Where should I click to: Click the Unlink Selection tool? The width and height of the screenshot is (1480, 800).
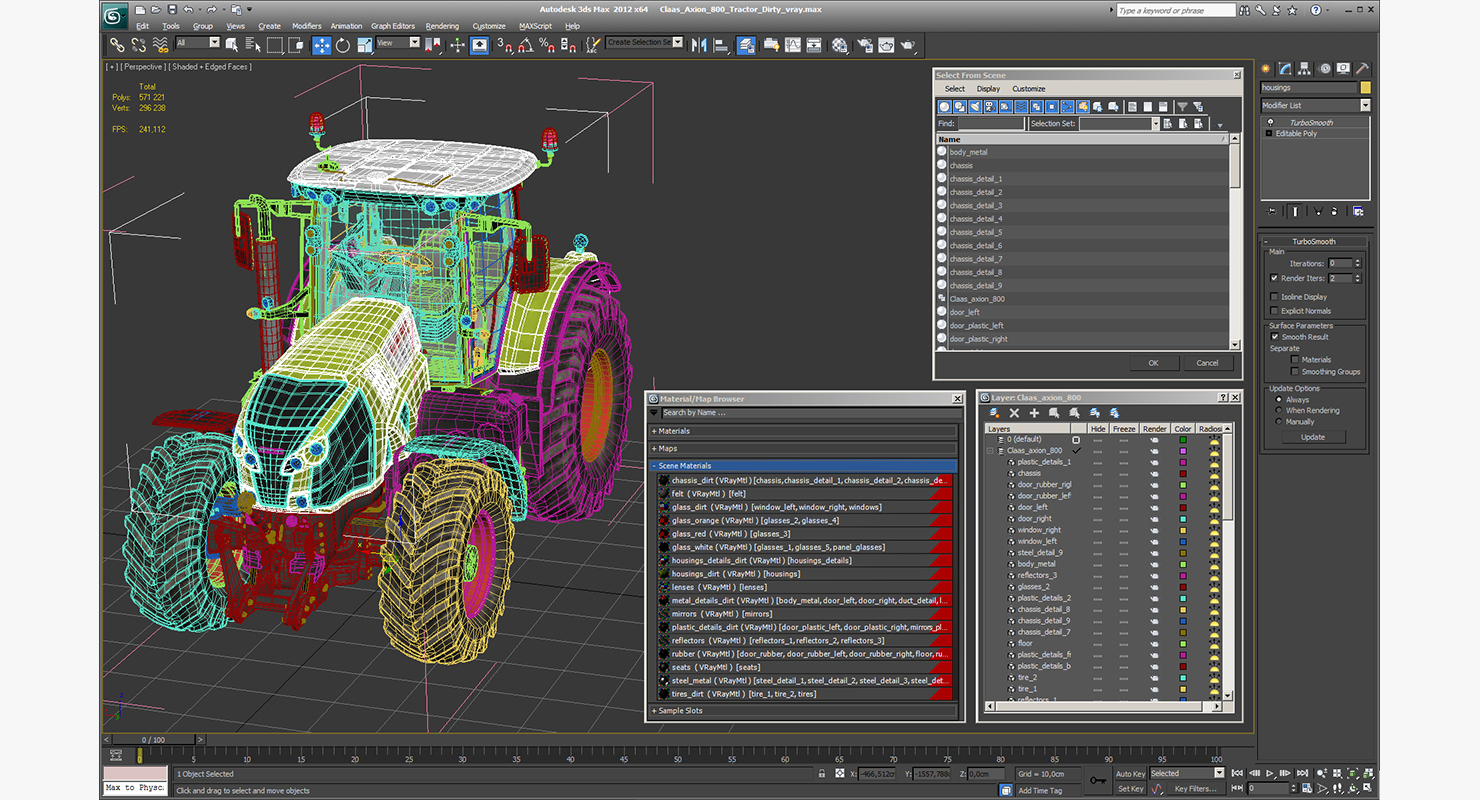point(138,45)
